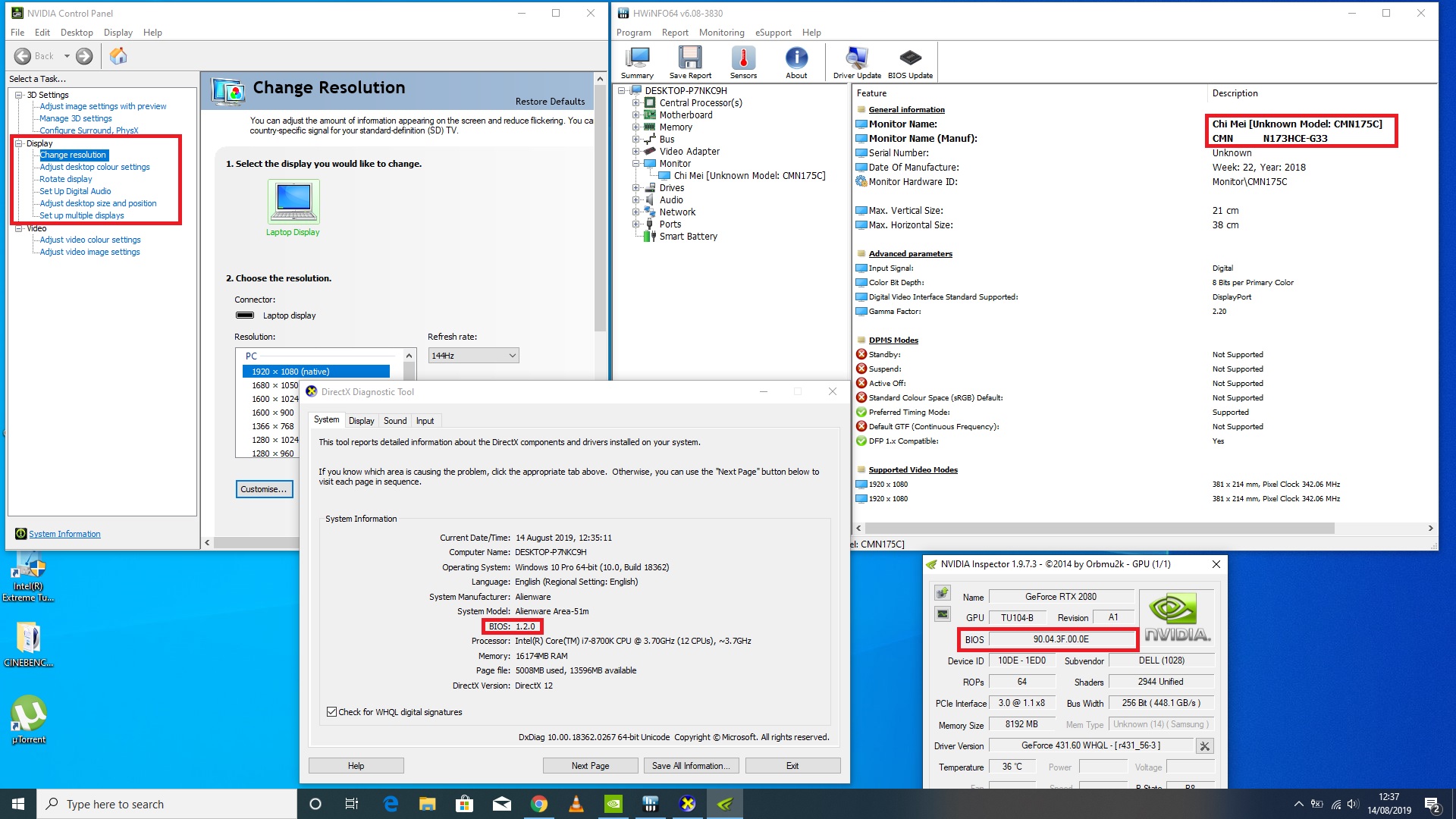
Task: Expand Memory node in HWiNFO tree
Action: tap(636, 127)
